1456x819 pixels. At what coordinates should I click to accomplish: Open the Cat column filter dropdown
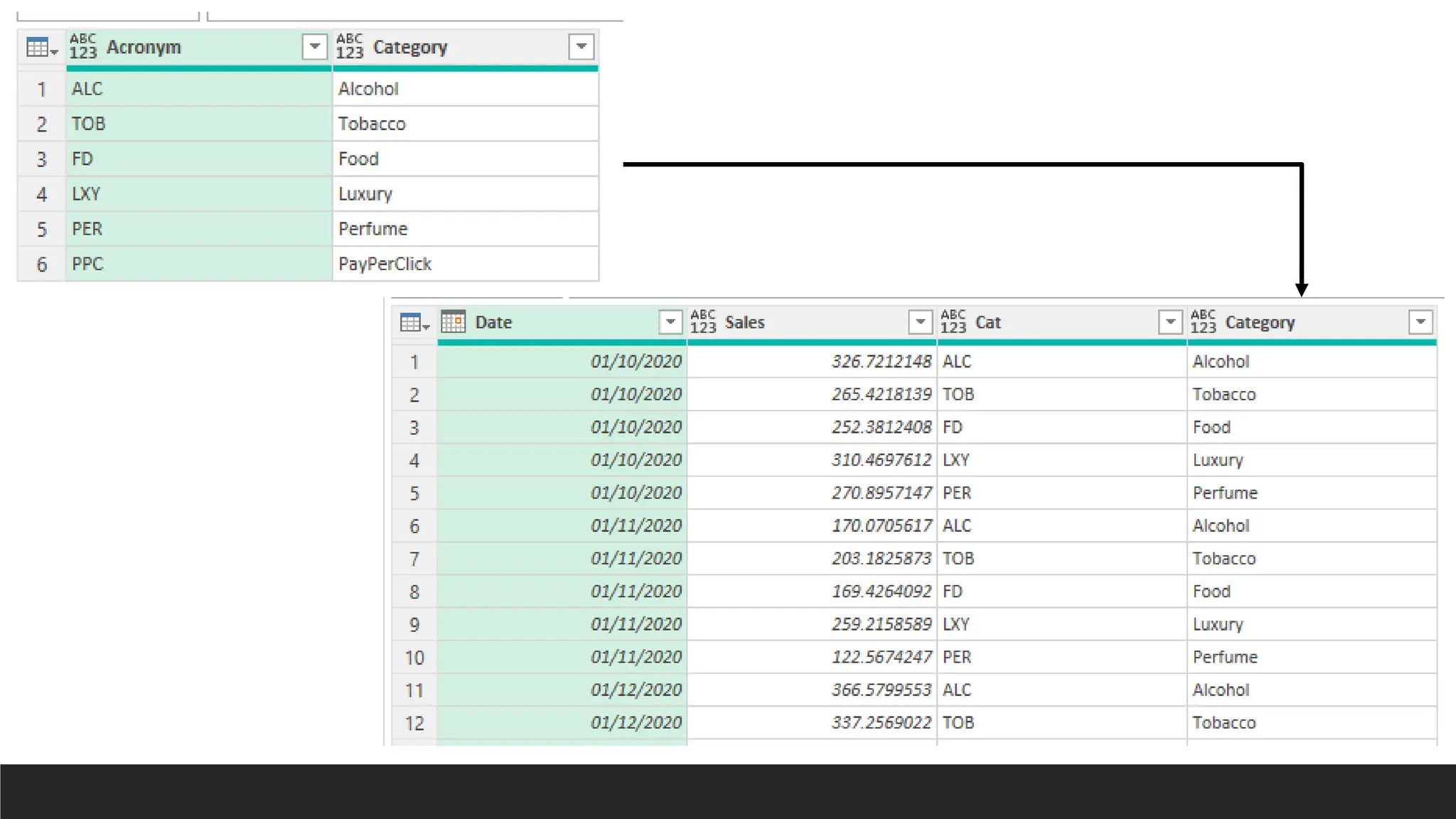[x=1169, y=322]
